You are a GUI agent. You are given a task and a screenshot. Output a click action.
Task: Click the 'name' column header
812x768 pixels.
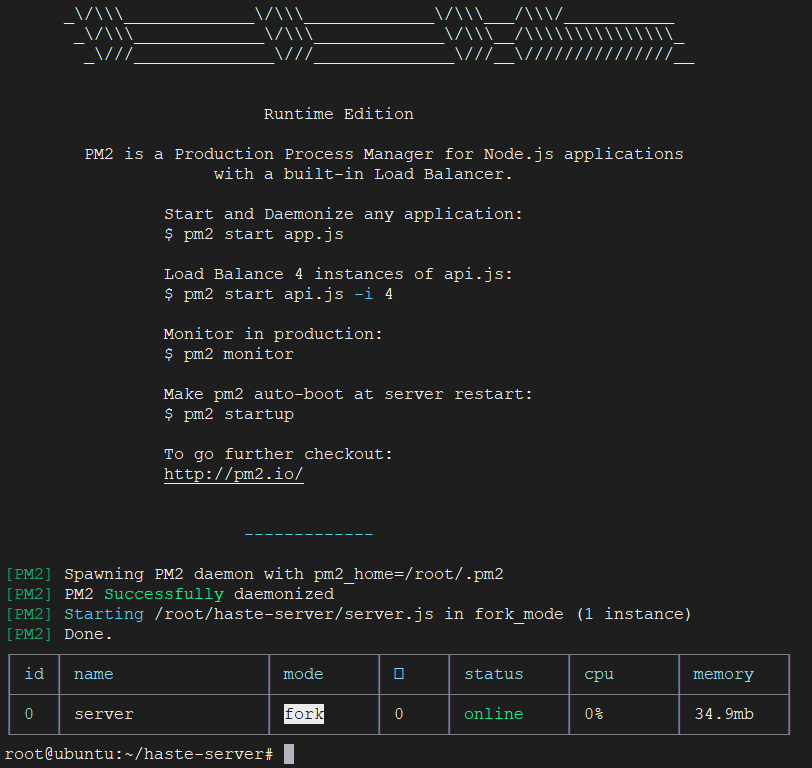pyautogui.click(x=94, y=674)
